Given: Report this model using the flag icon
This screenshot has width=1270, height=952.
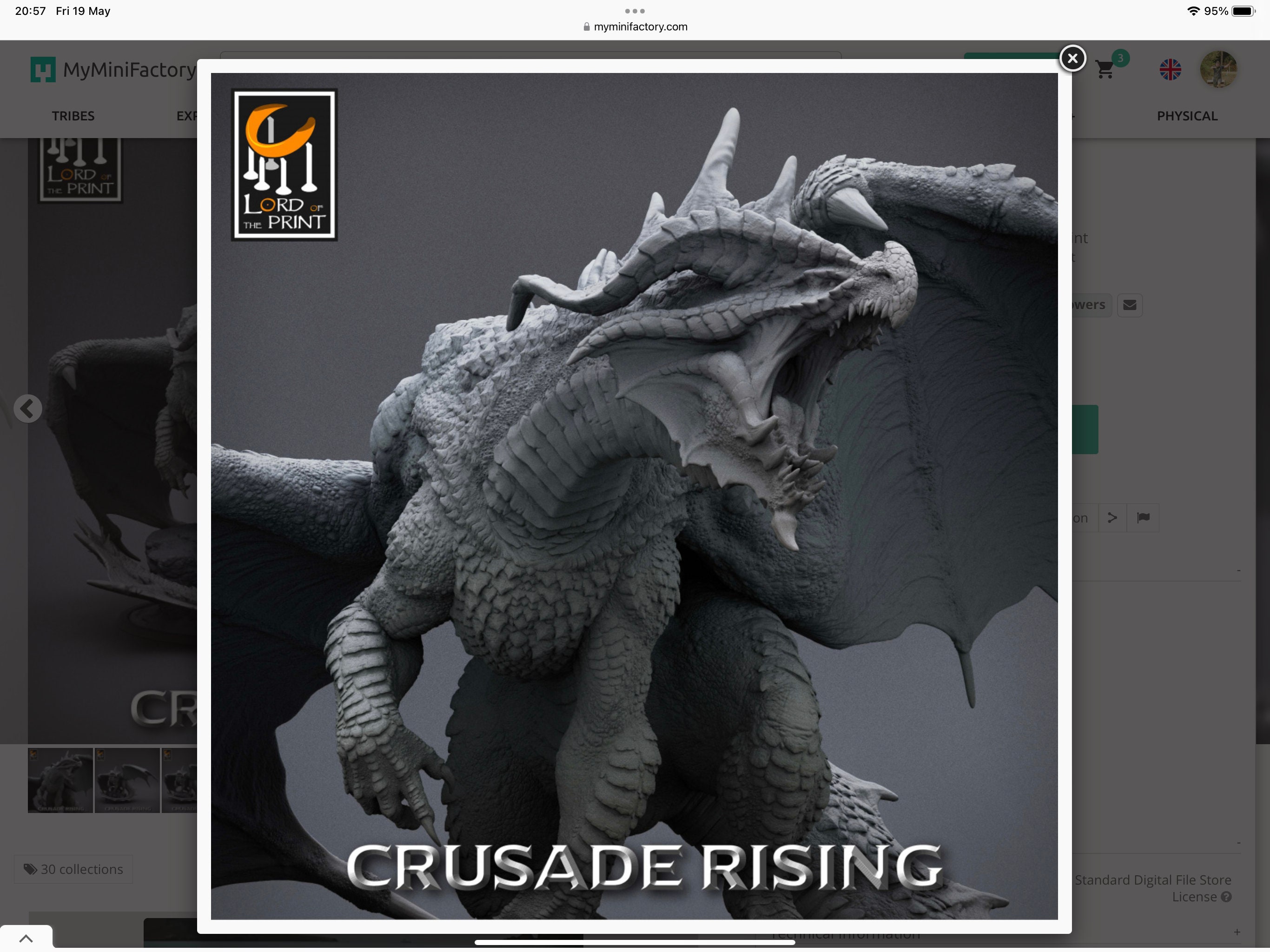Looking at the screenshot, I should pos(1144,517).
